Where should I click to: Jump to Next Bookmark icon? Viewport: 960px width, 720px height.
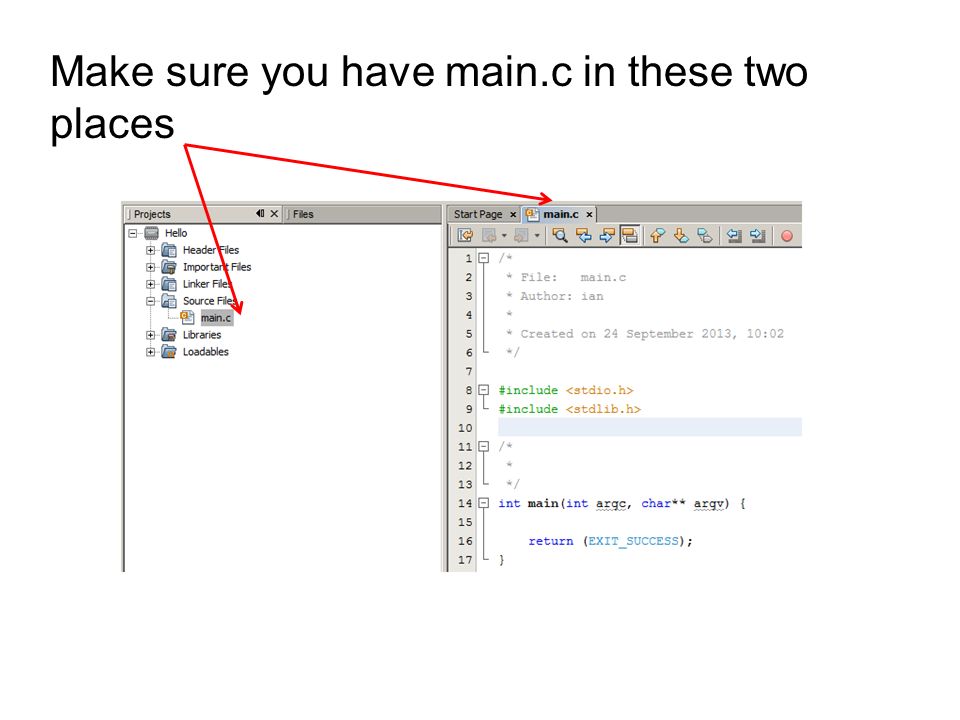click(x=681, y=236)
